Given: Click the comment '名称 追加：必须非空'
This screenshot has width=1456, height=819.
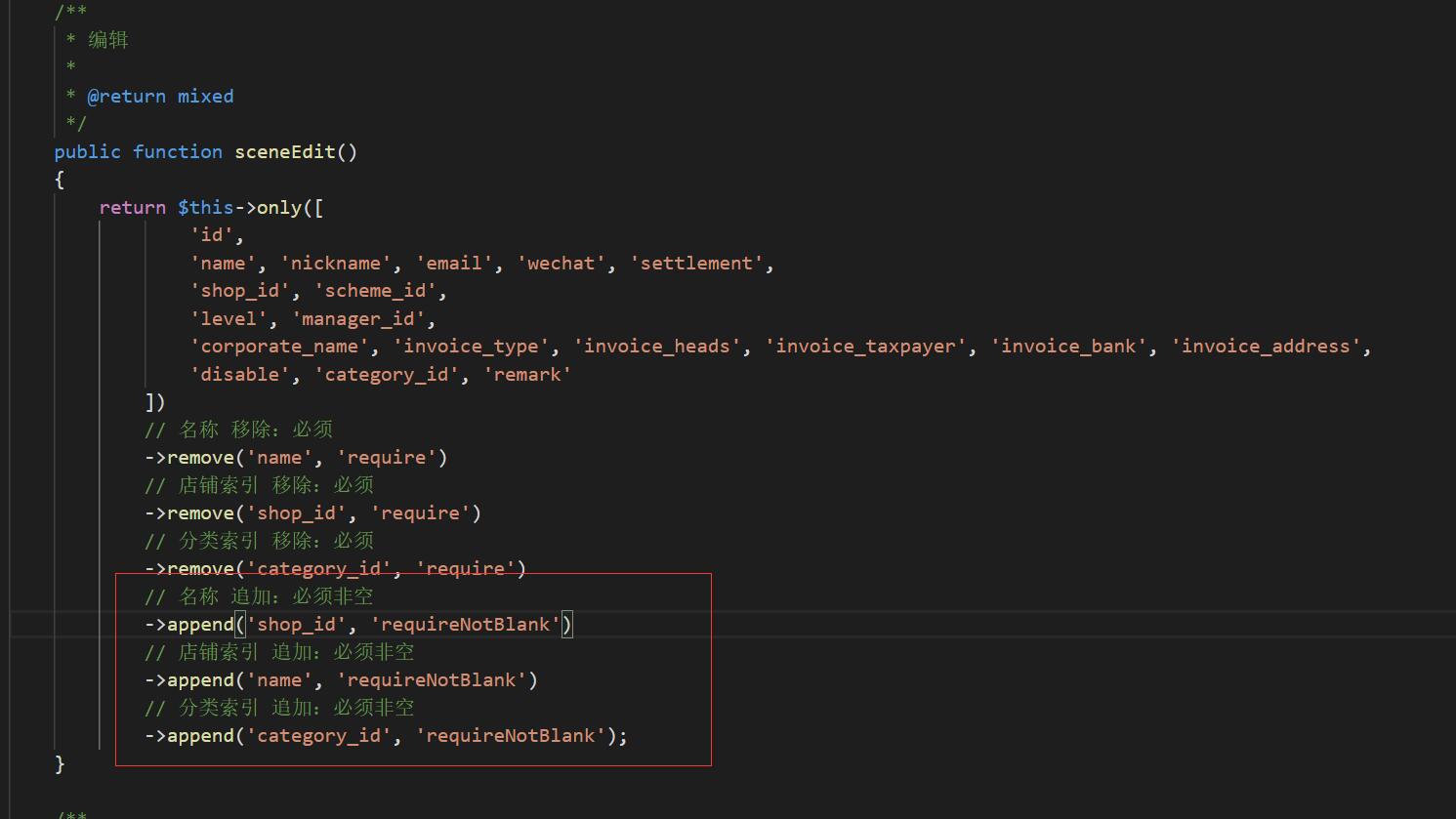Looking at the screenshot, I should pos(260,596).
